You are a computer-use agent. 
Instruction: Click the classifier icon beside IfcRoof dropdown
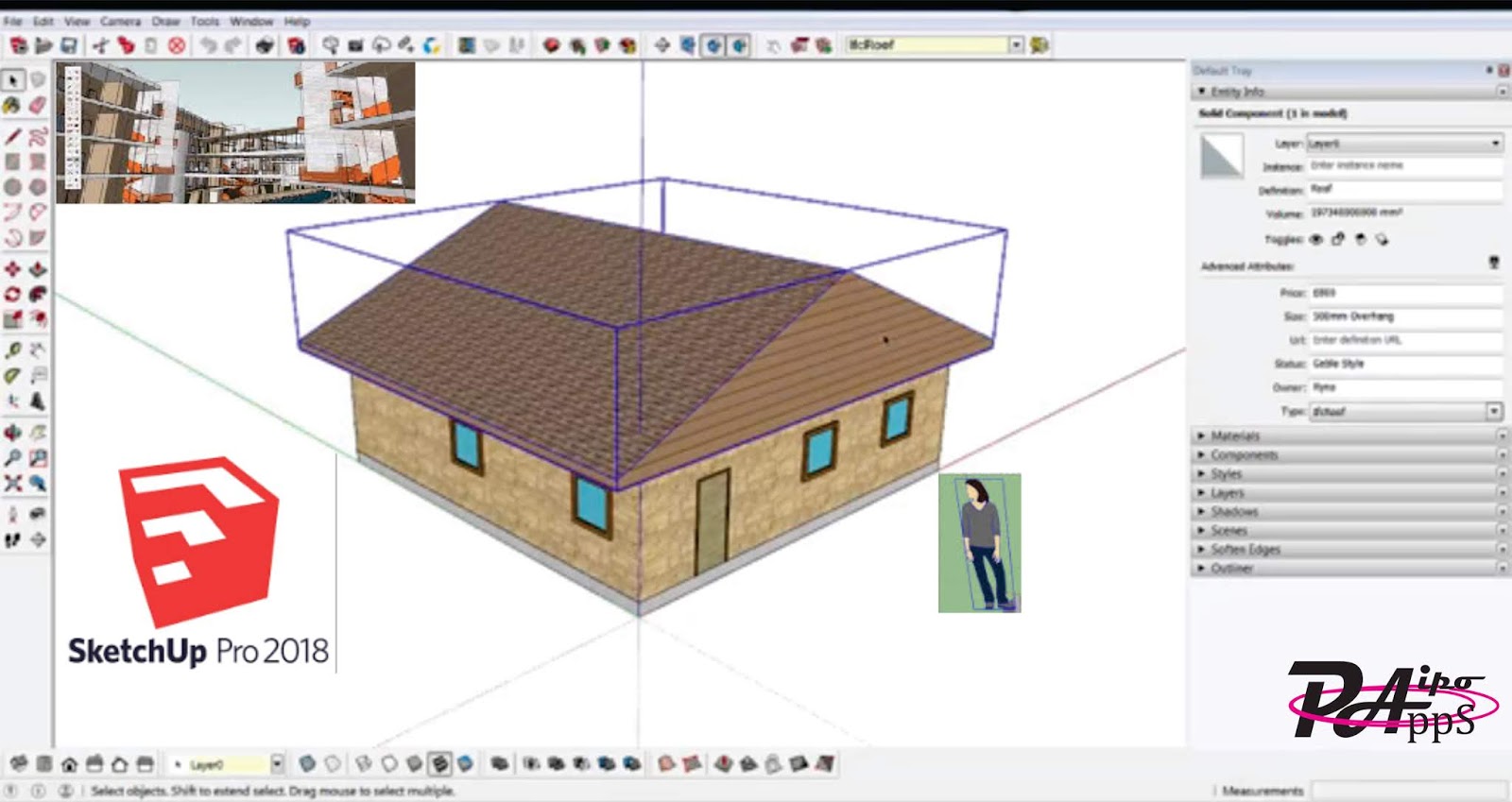pos(1039,44)
